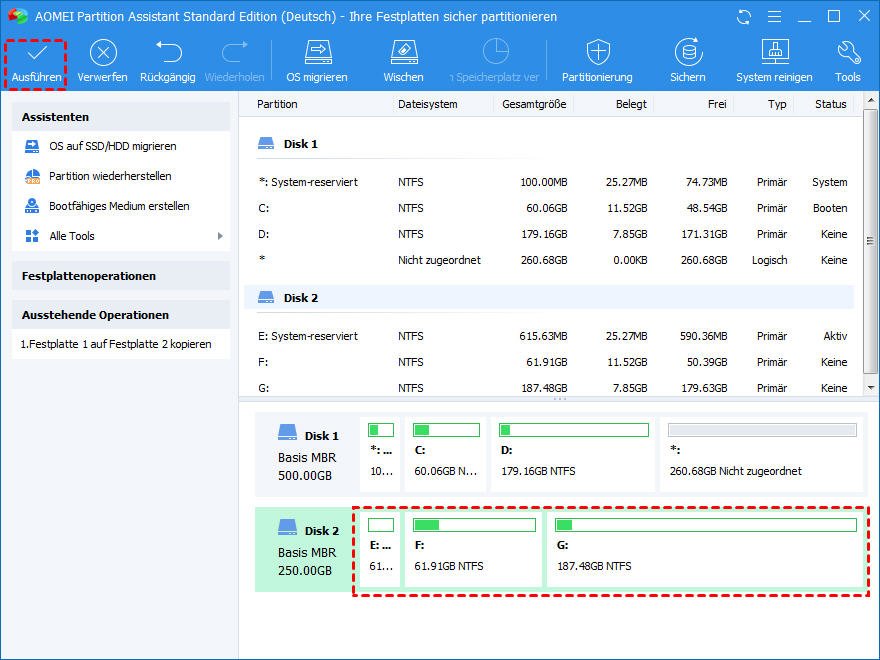
Task: Click the AOMEI app logo icon
Action: click(18, 16)
